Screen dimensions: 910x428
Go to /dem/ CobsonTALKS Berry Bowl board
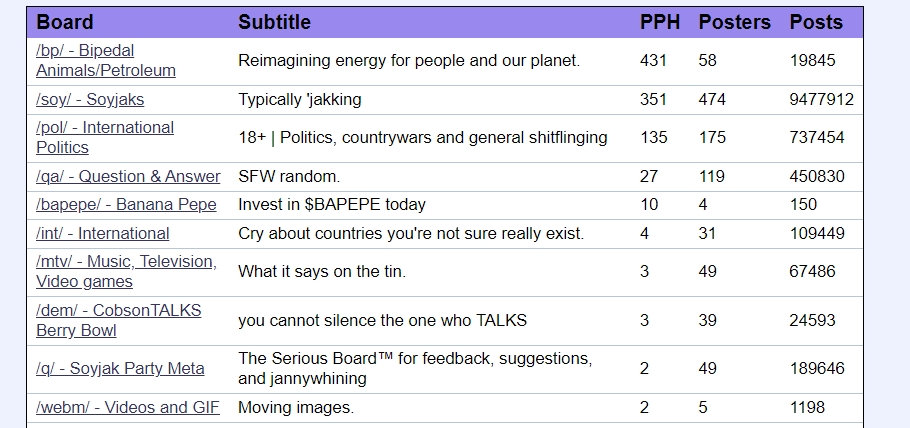[119, 320]
